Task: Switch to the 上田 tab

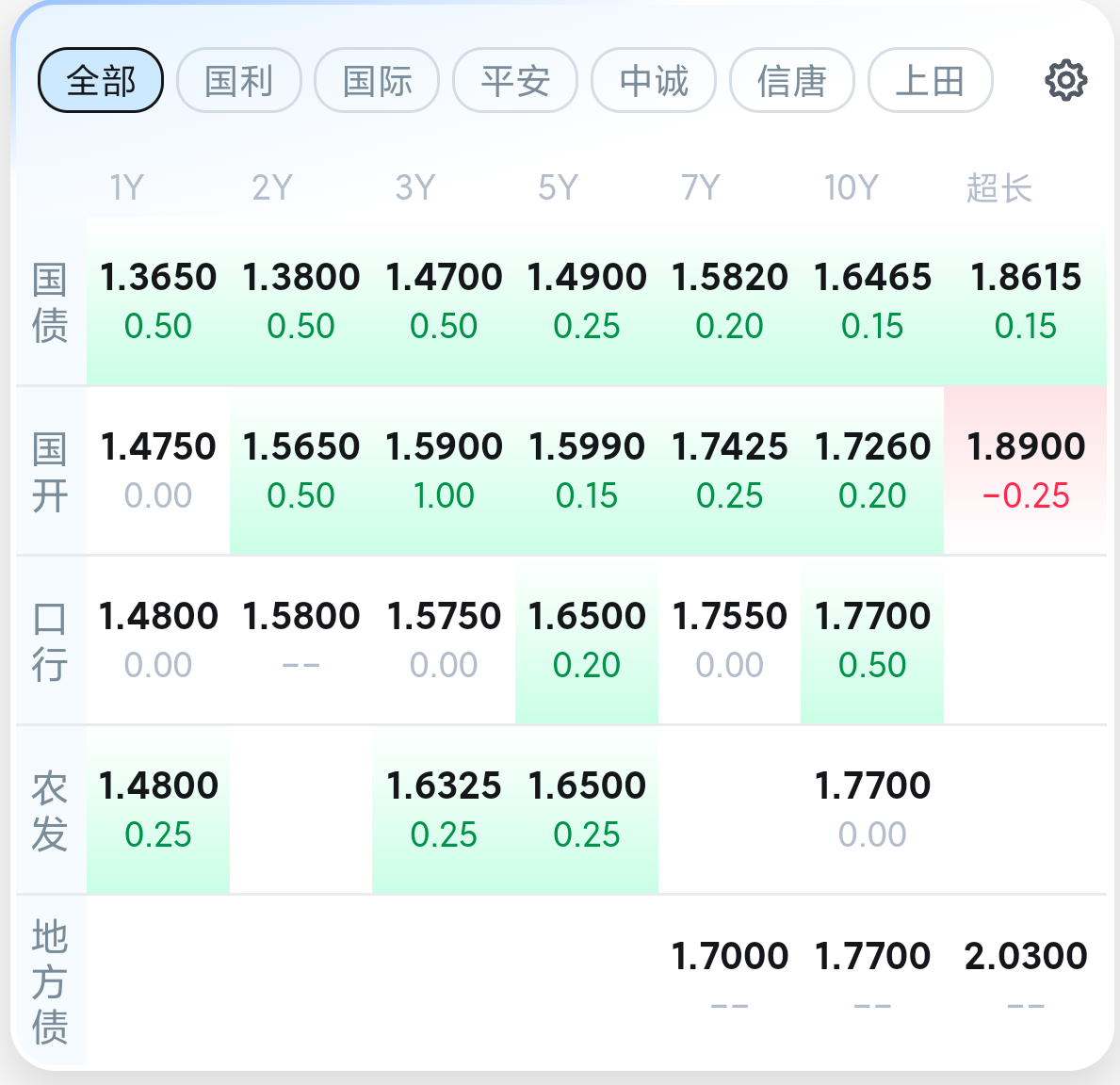Action: (930, 80)
